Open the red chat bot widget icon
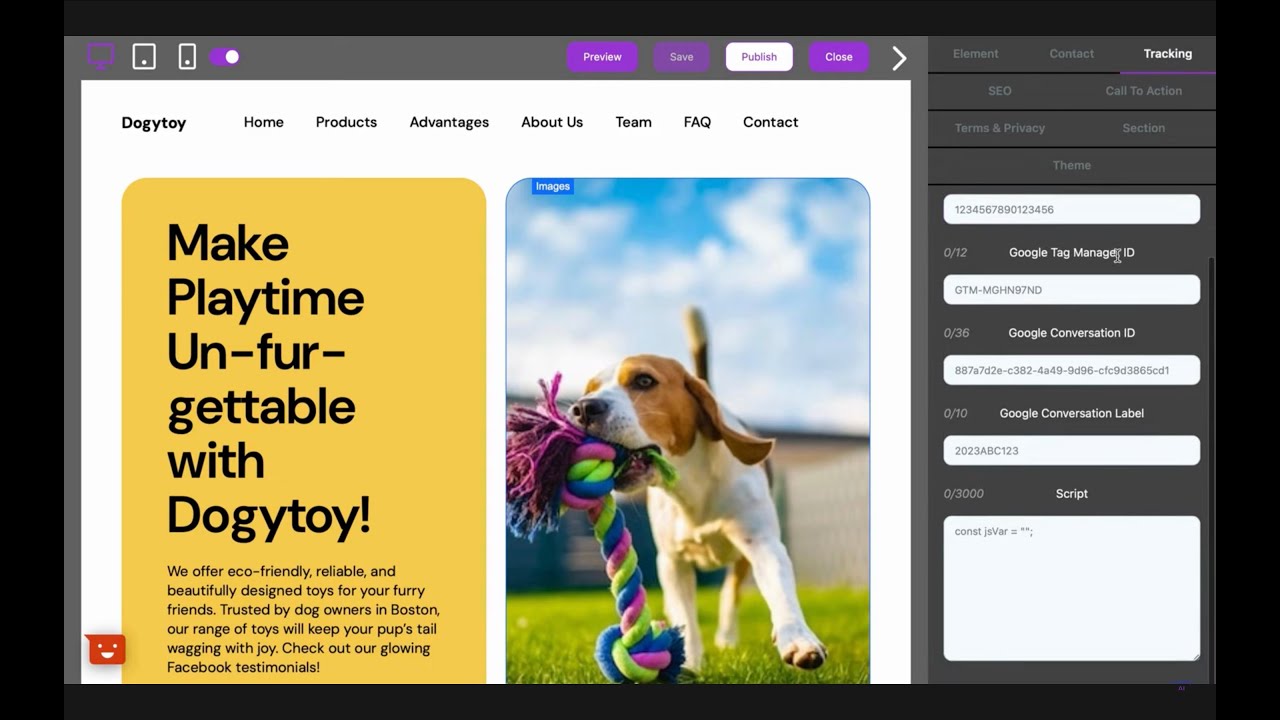 106,650
